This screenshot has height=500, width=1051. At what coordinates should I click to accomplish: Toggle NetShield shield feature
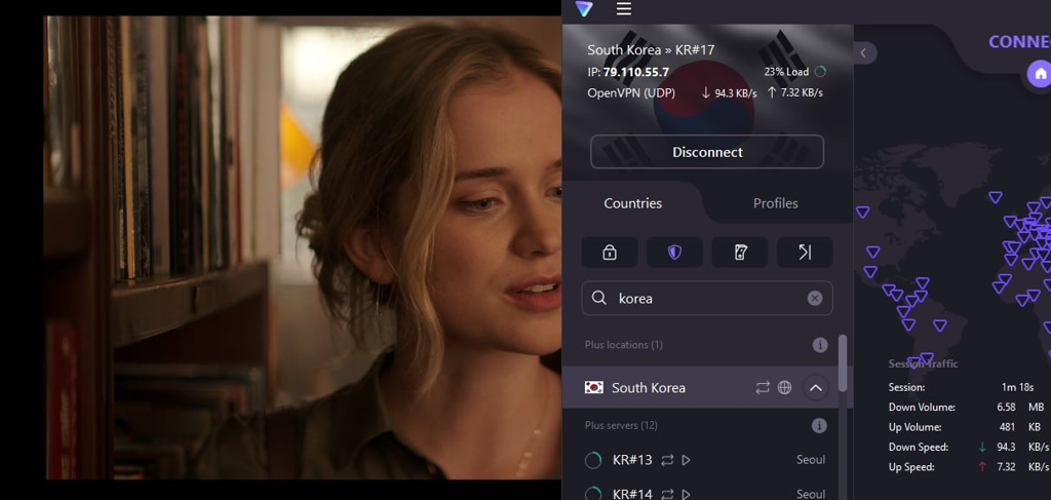(x=674, y=253)
